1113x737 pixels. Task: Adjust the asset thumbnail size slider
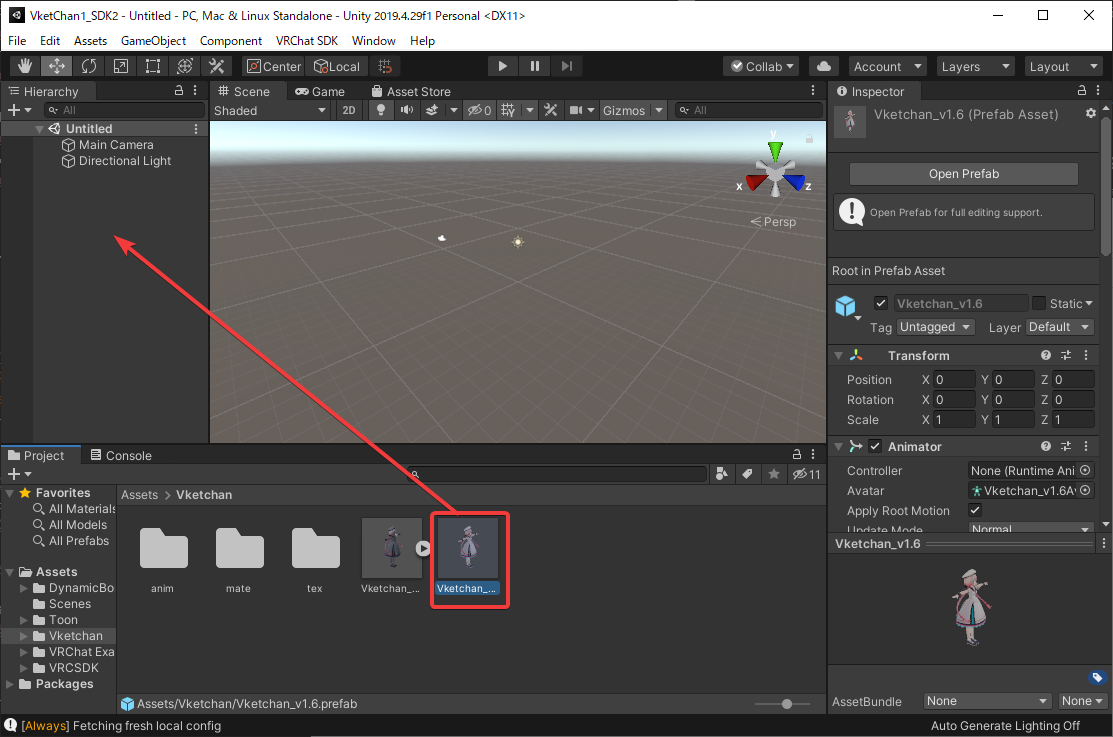click(x=788, y=704)
